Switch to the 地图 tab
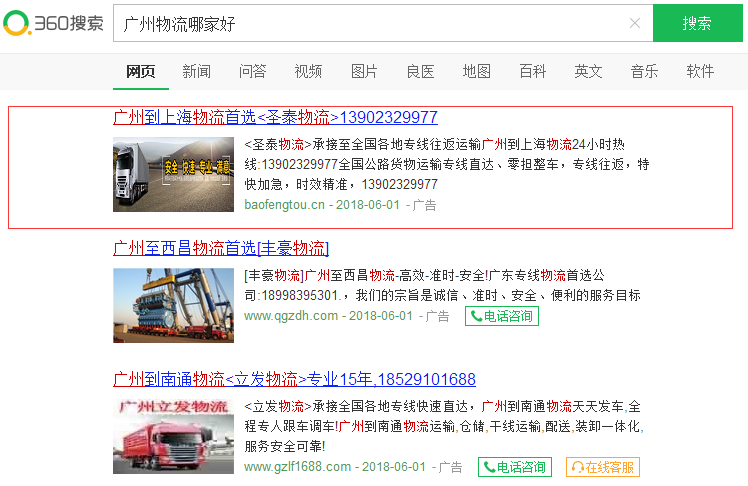The width and height of the screenshot is (748, 486). point(476,71)
